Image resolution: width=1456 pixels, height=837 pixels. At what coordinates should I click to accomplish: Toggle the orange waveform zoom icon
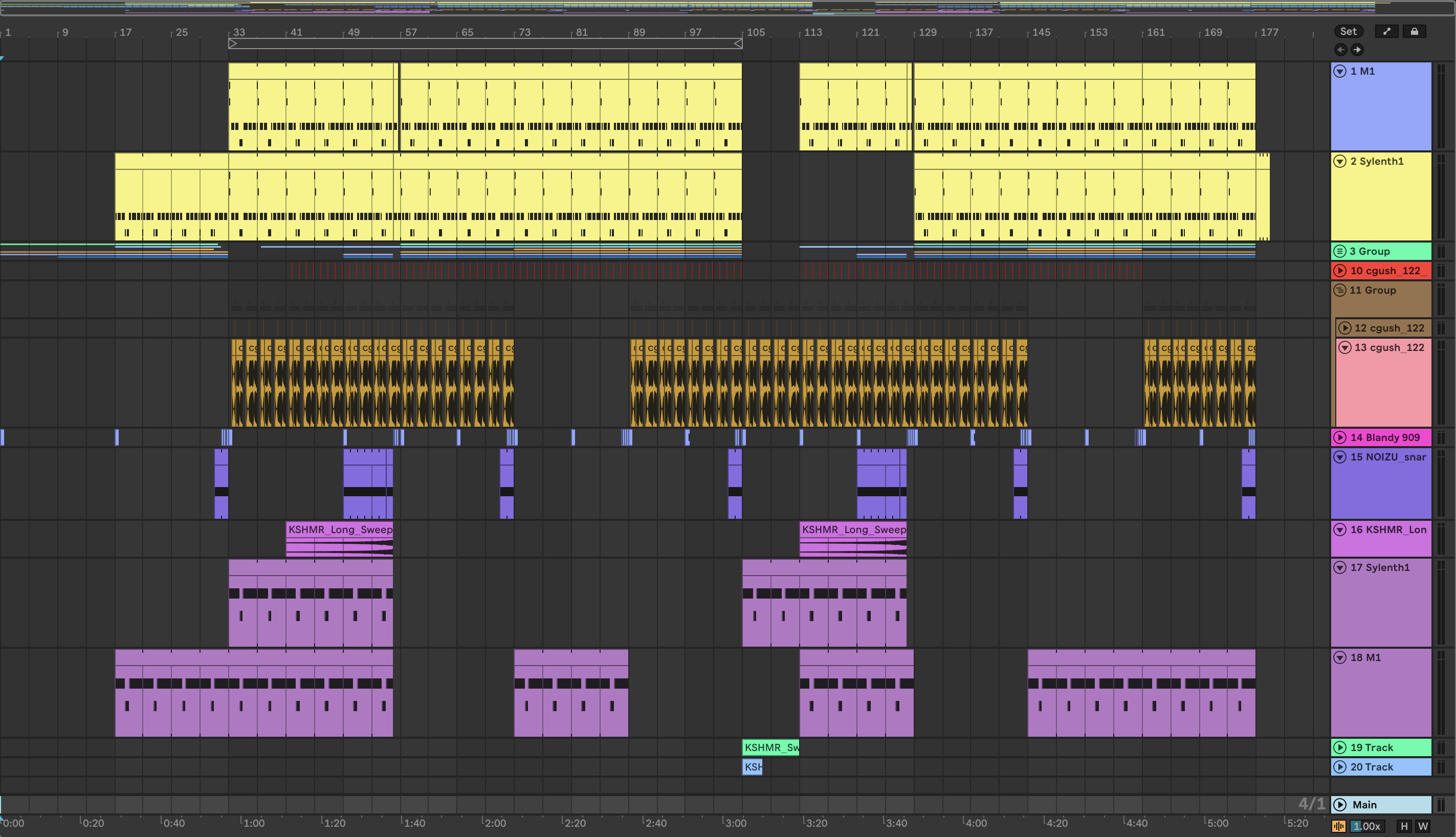click(1339, 826)
